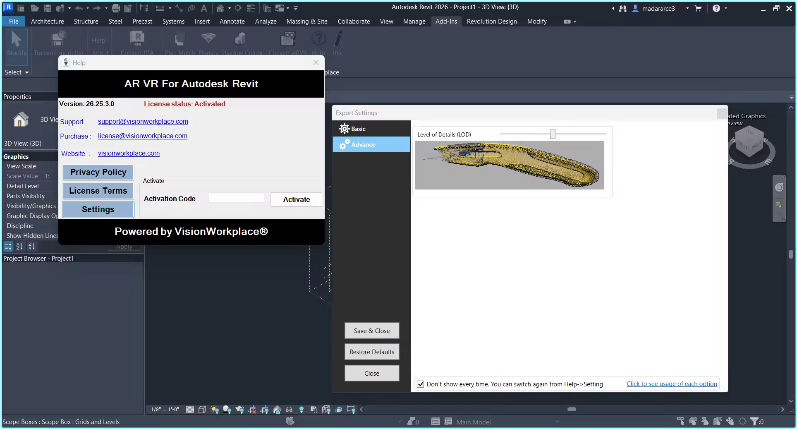Viewport: 797px width, 429px height.
Task: Switch to the Structure ribbon tab
Action: coord(86,21)
